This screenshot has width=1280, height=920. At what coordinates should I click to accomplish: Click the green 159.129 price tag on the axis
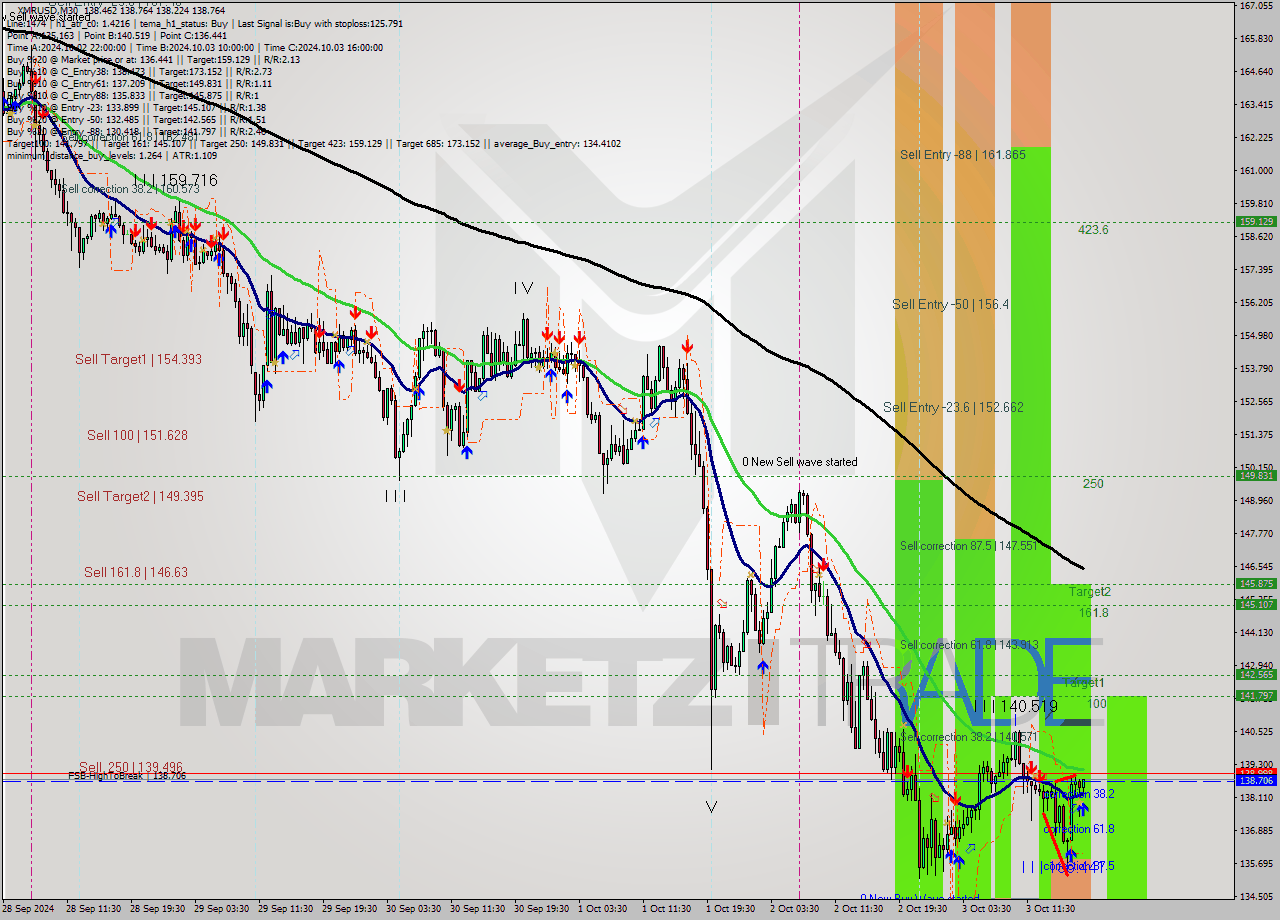pos(1256,222)
